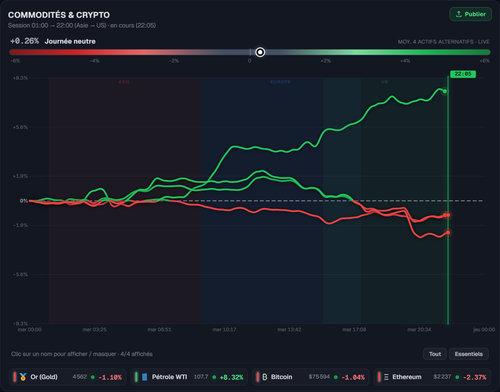The image size is (500, 392).
Task: Click the Publier button
Action: pos(470,14)
